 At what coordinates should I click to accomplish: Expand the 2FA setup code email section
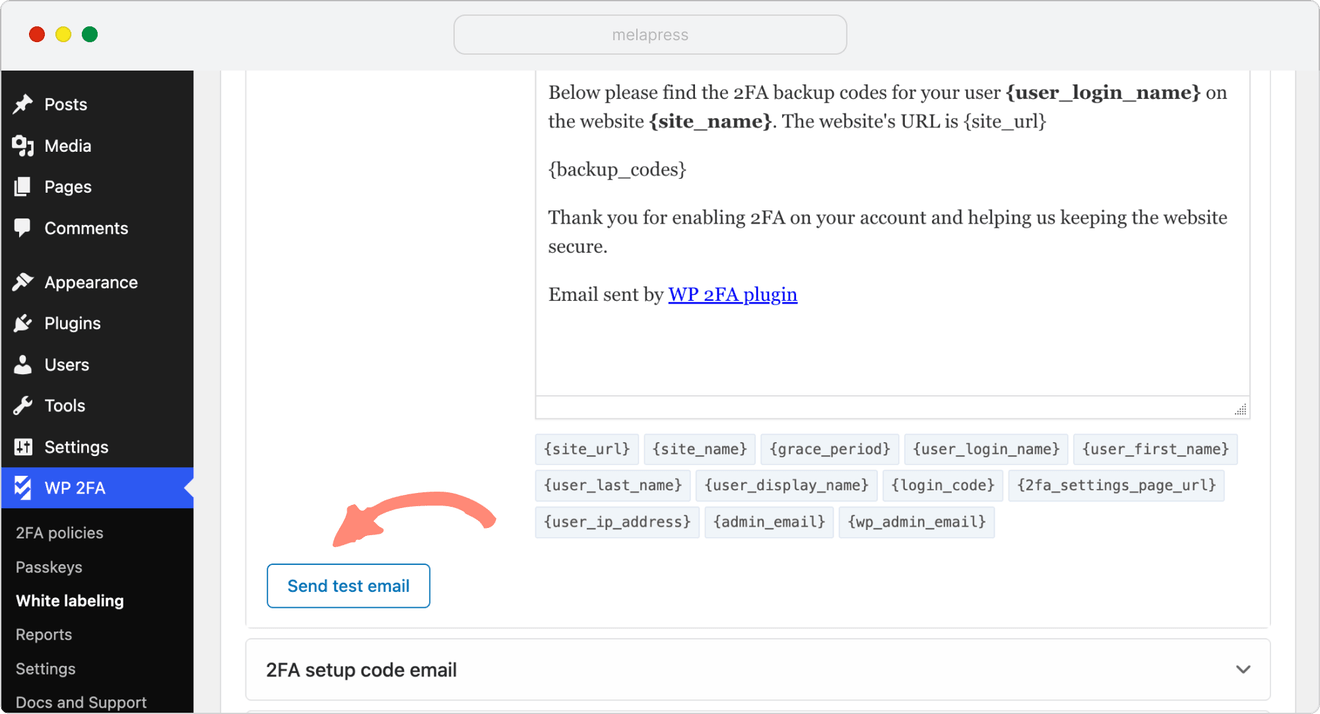(x=758, y=670)
